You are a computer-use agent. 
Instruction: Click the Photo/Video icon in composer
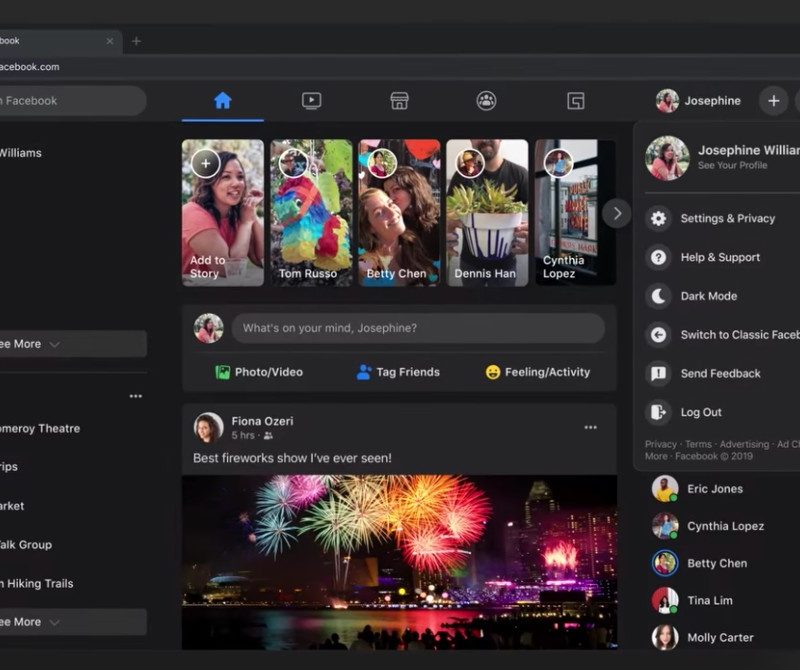223,372
